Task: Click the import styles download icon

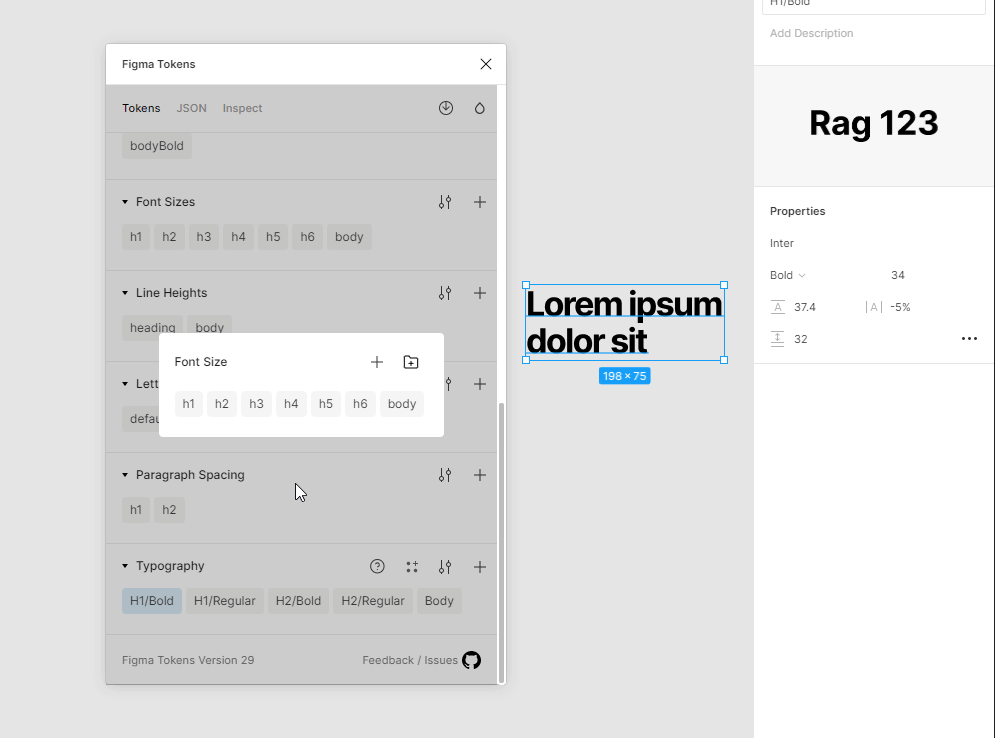Action: click(446, 108)
